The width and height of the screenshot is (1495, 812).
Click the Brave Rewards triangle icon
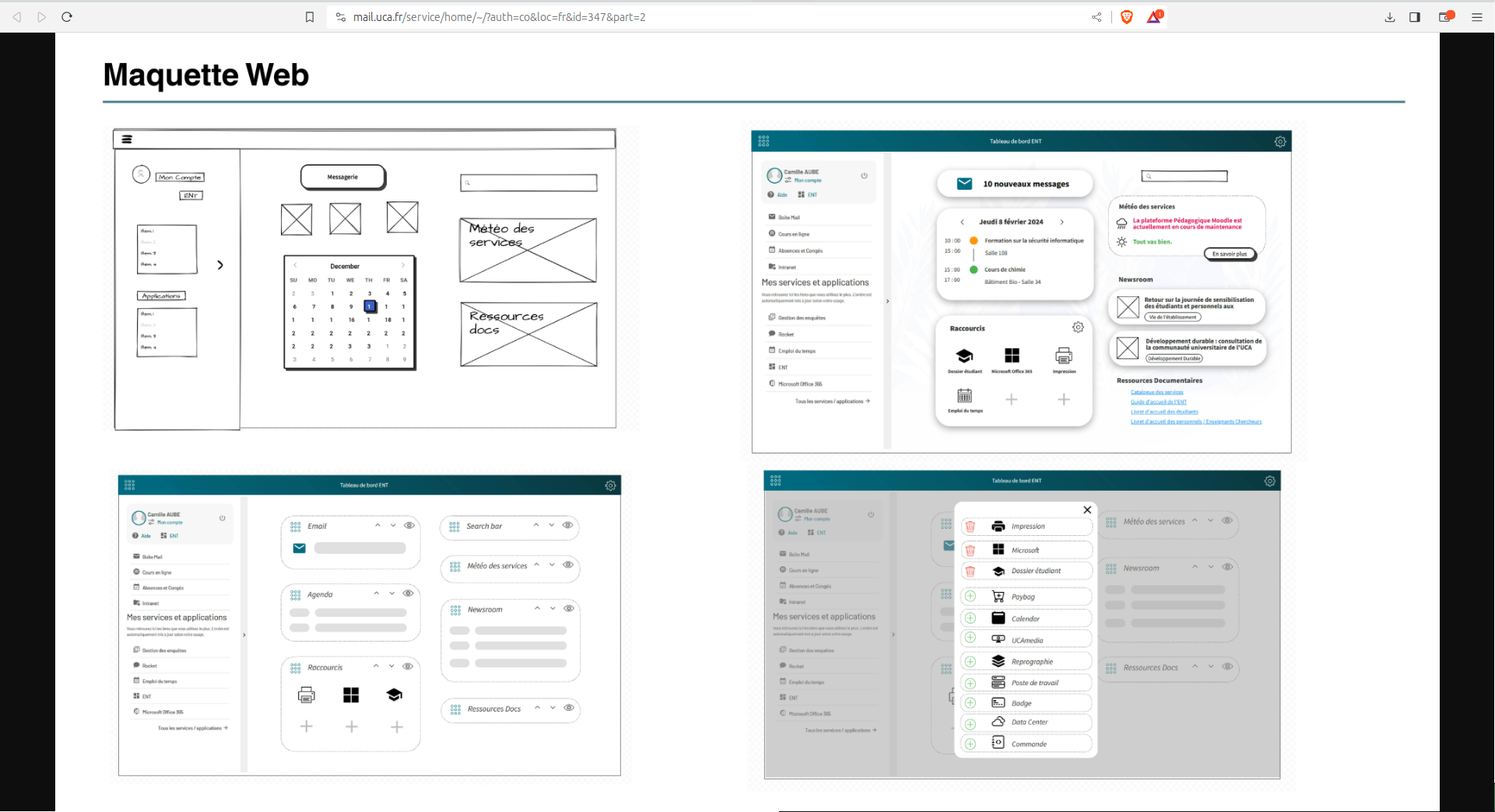[x=1154, y=17]
